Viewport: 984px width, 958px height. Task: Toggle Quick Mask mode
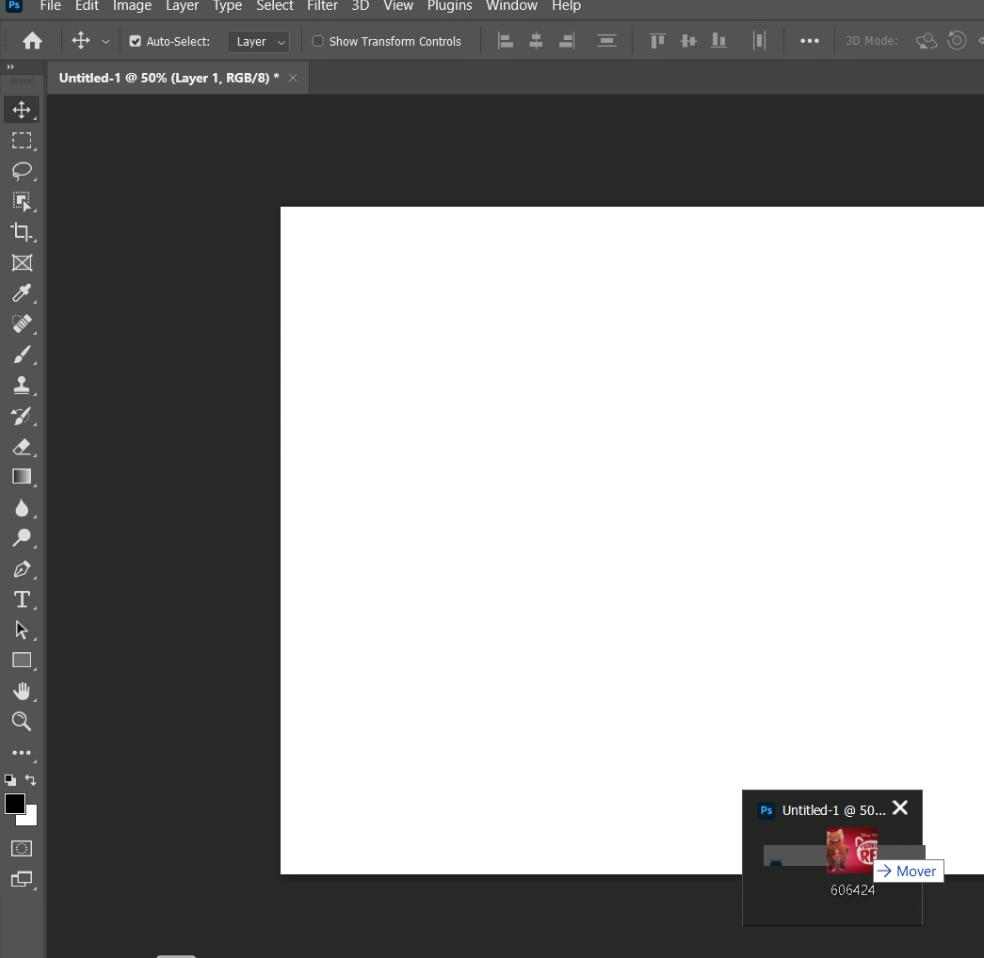point(21,848)
